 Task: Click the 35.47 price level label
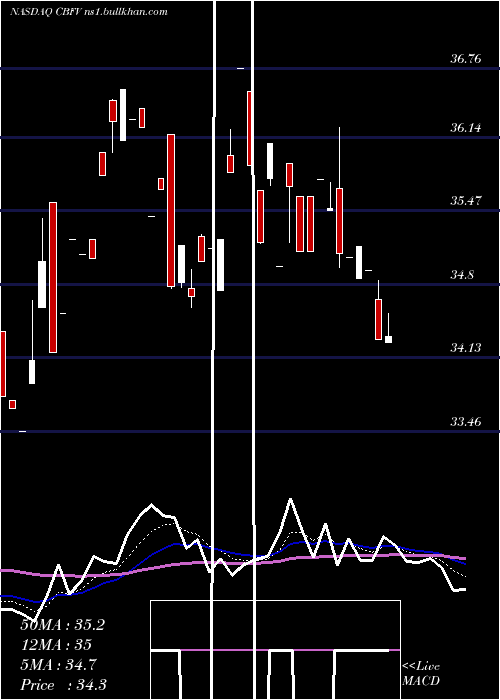[466, 201]
